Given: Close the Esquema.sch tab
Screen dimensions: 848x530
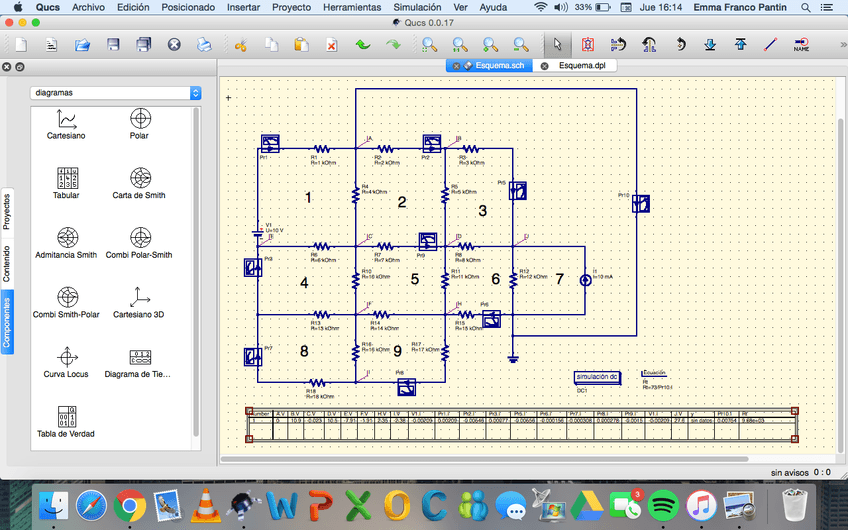Looking at the screenshot, I should [455, 66].
